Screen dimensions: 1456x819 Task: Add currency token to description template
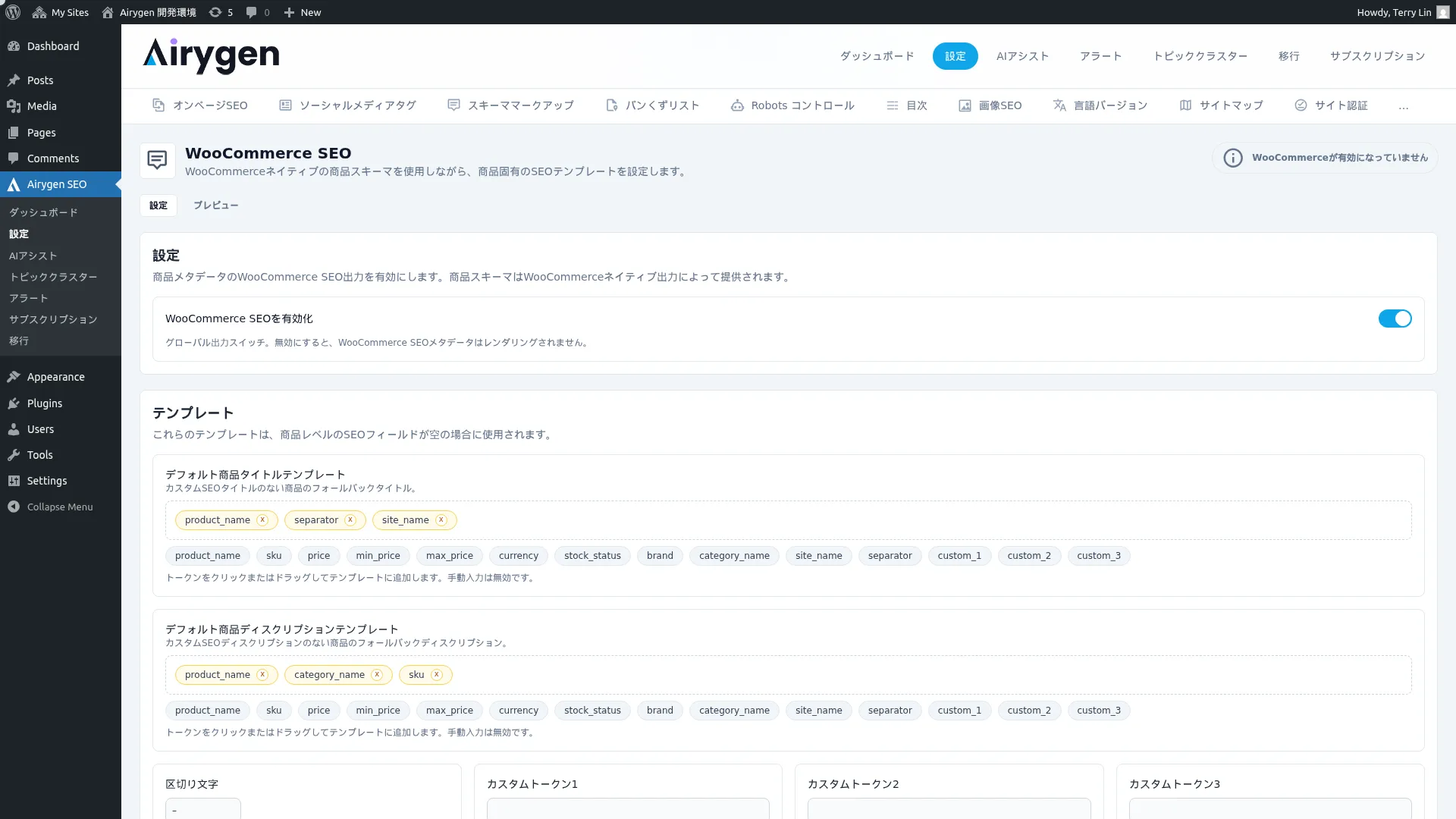519,711
